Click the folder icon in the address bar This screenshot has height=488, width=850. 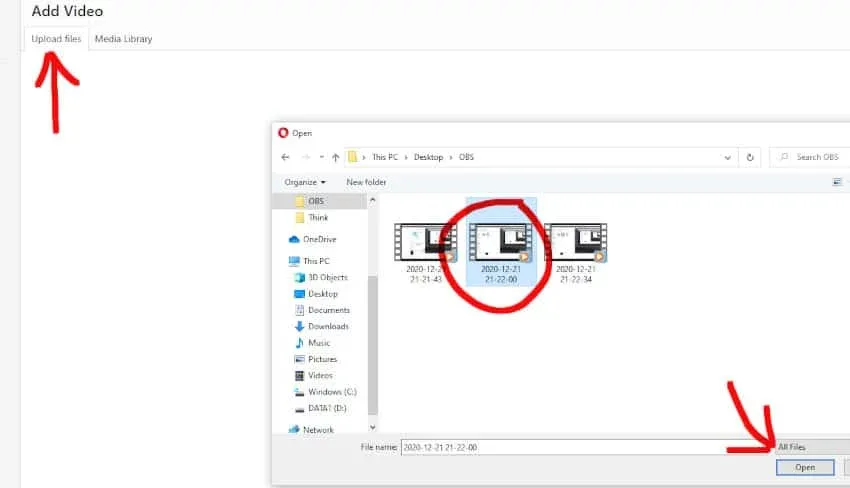[352, 157]
